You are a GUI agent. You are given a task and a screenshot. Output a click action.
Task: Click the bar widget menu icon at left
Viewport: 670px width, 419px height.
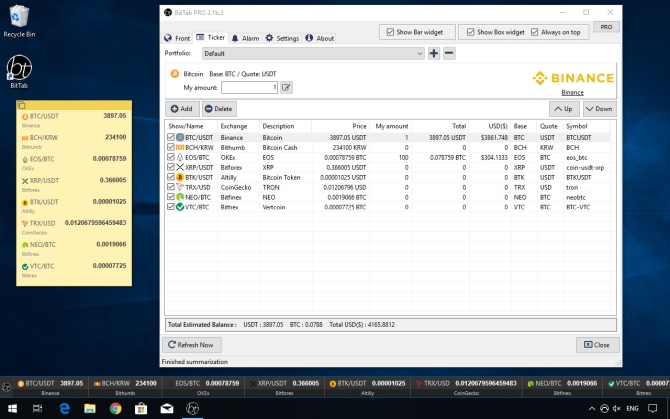tap(6, 387)
